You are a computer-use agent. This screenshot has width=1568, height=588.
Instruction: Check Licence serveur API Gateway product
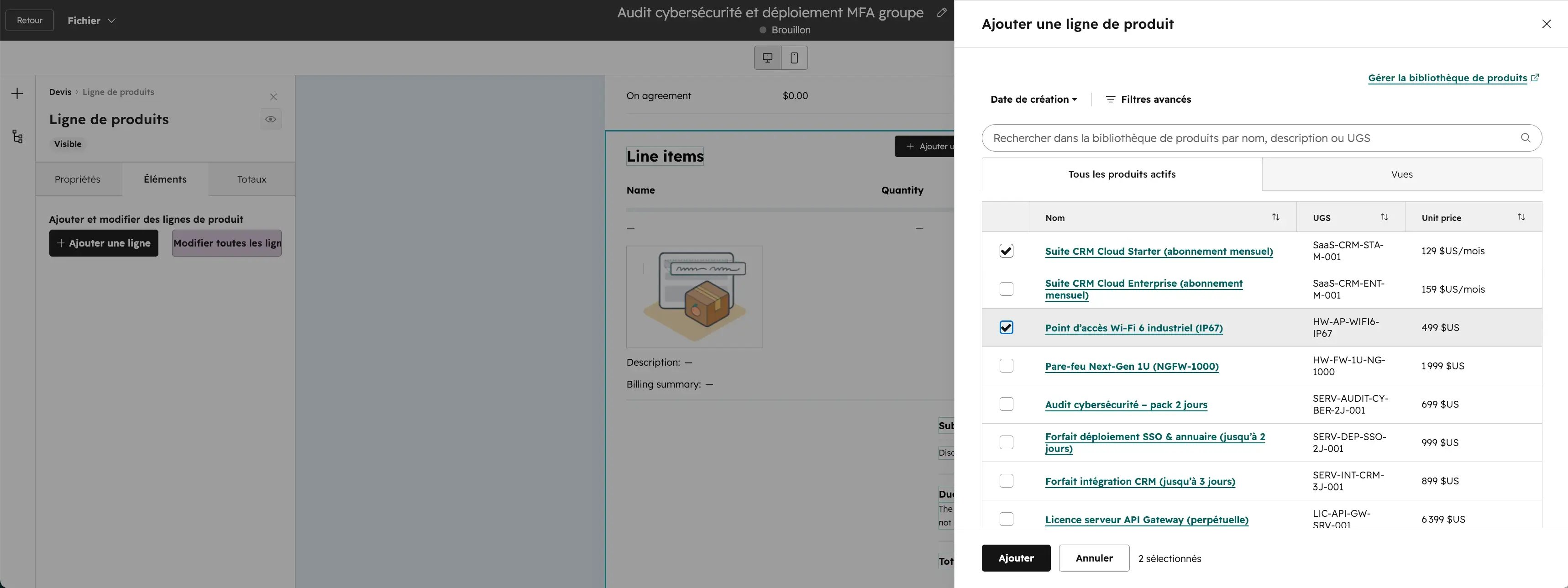tap(1006, 519)
